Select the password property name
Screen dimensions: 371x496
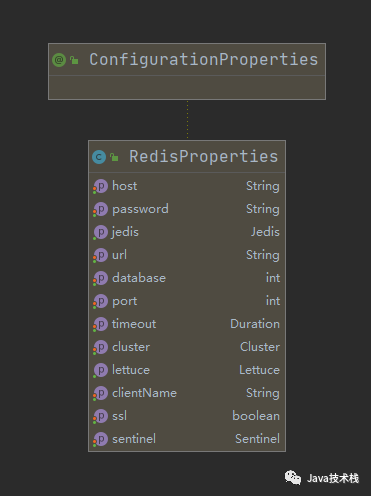click(x=140, y=209)
